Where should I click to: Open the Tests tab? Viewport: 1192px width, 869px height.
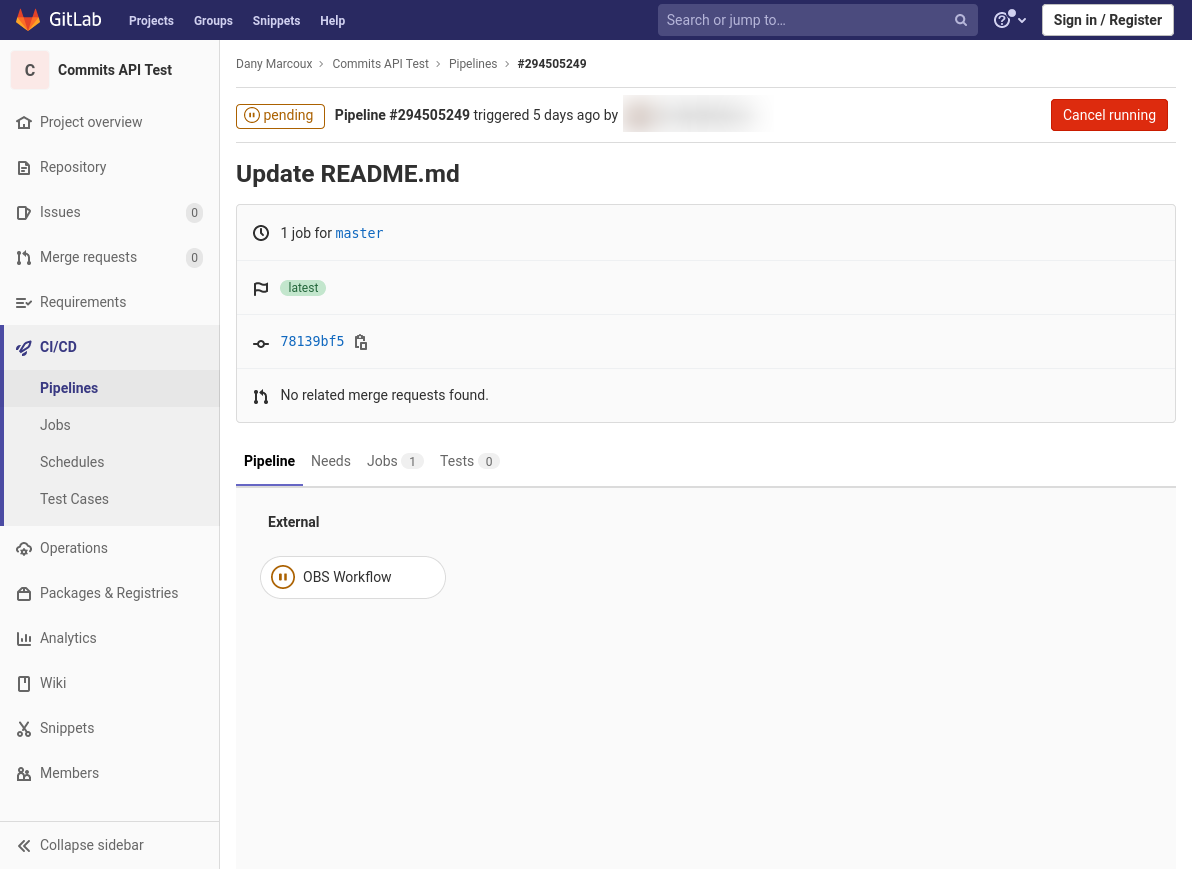[x=455, y=461]
